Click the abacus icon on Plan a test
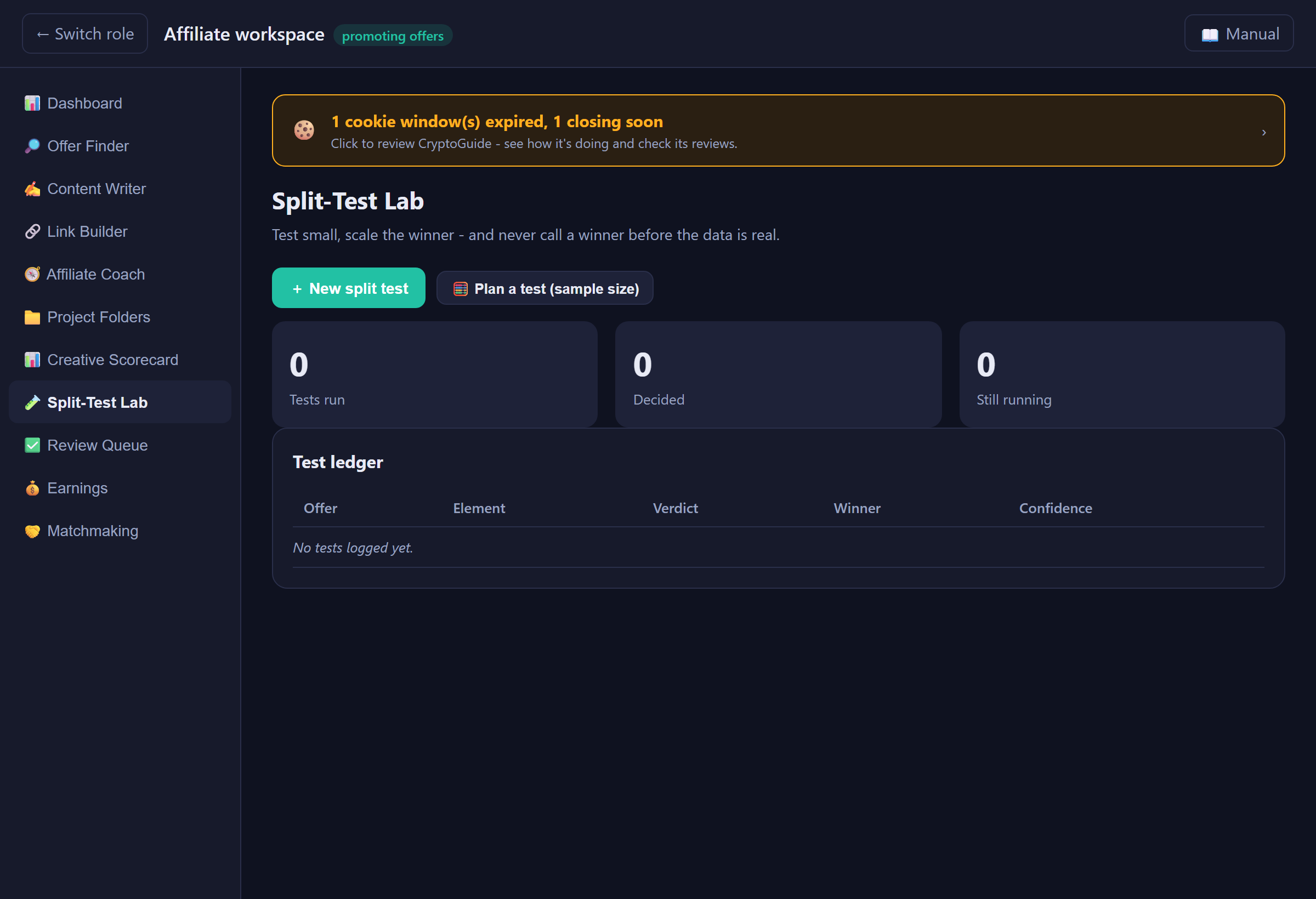Screen dimensions: 1316x899 (x=461, y=289)
